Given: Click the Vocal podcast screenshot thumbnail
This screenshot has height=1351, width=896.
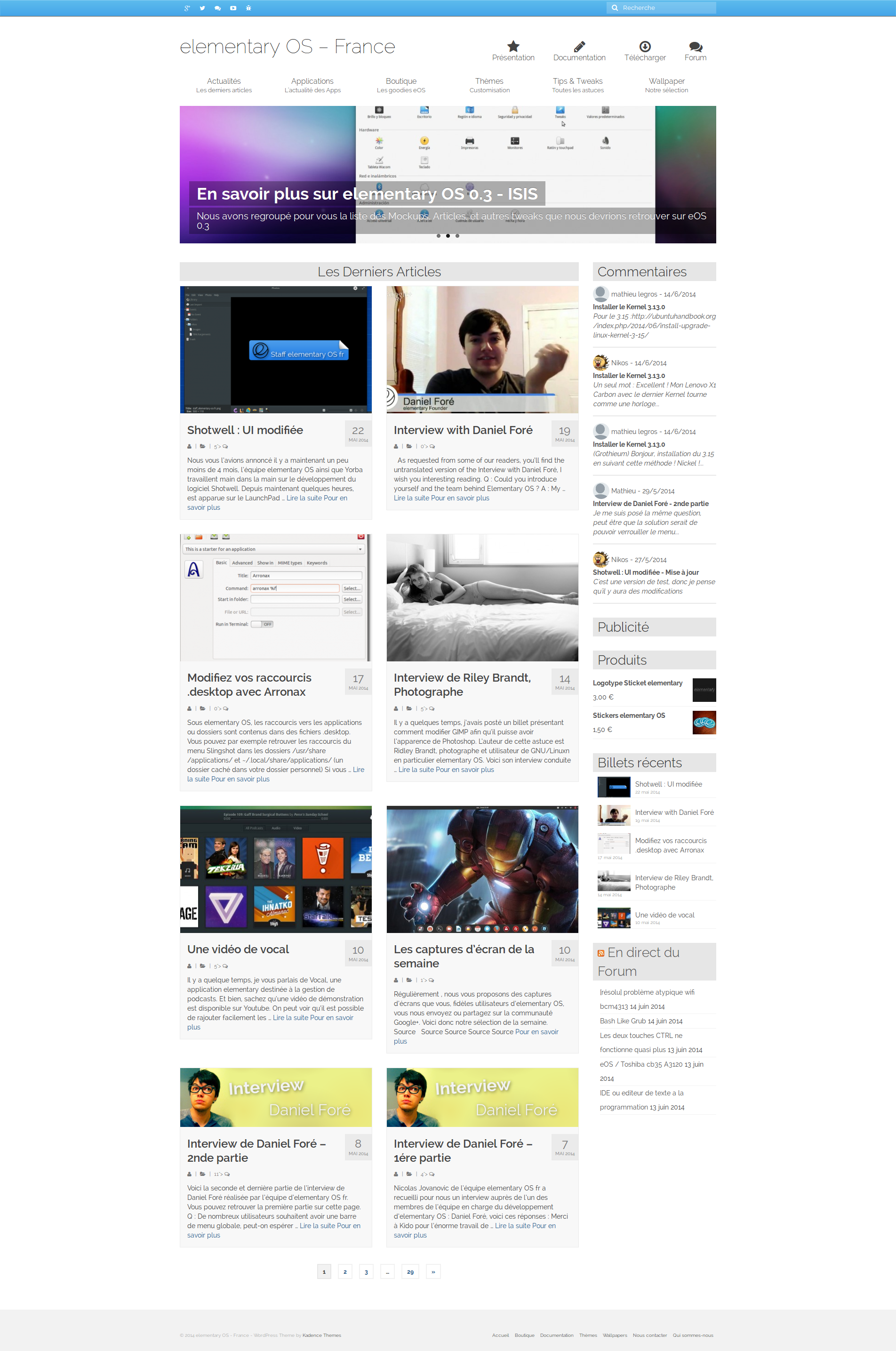Looking at the screenshot, I should (276, 869).
